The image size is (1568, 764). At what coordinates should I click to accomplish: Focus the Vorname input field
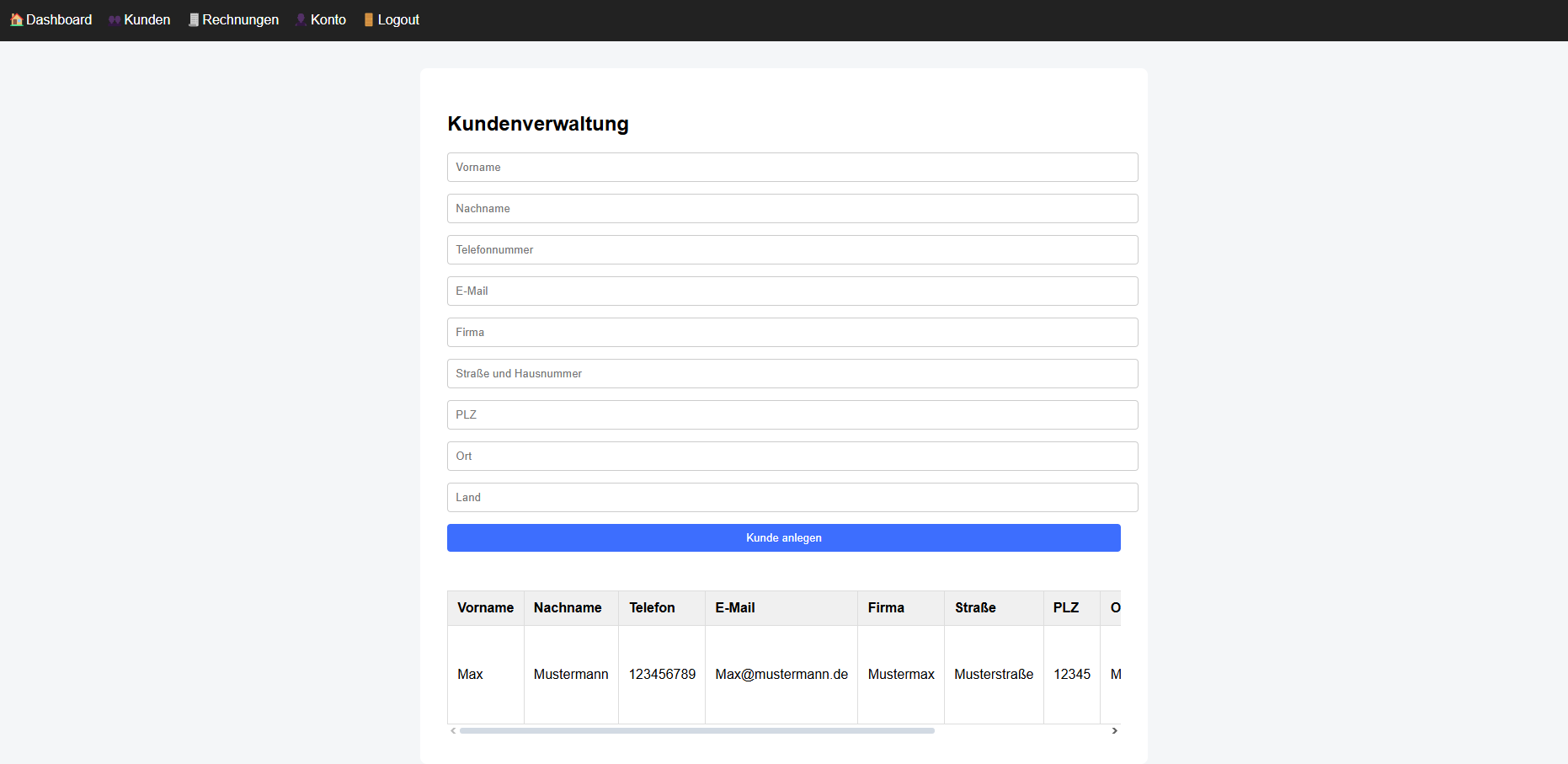coord(792,167)
